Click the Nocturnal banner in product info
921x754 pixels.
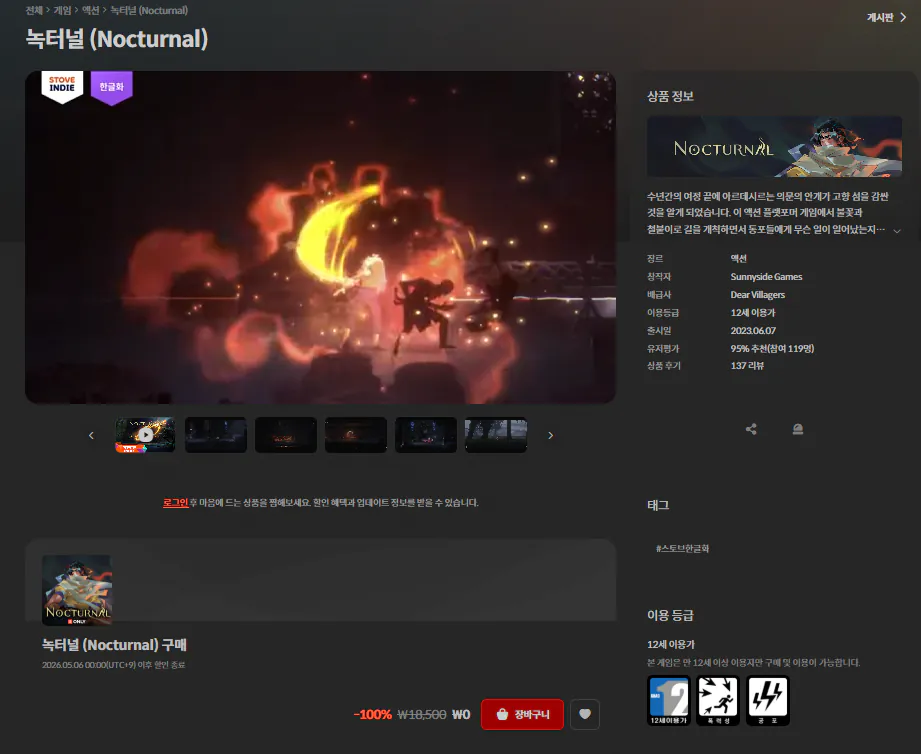point(774,146)
